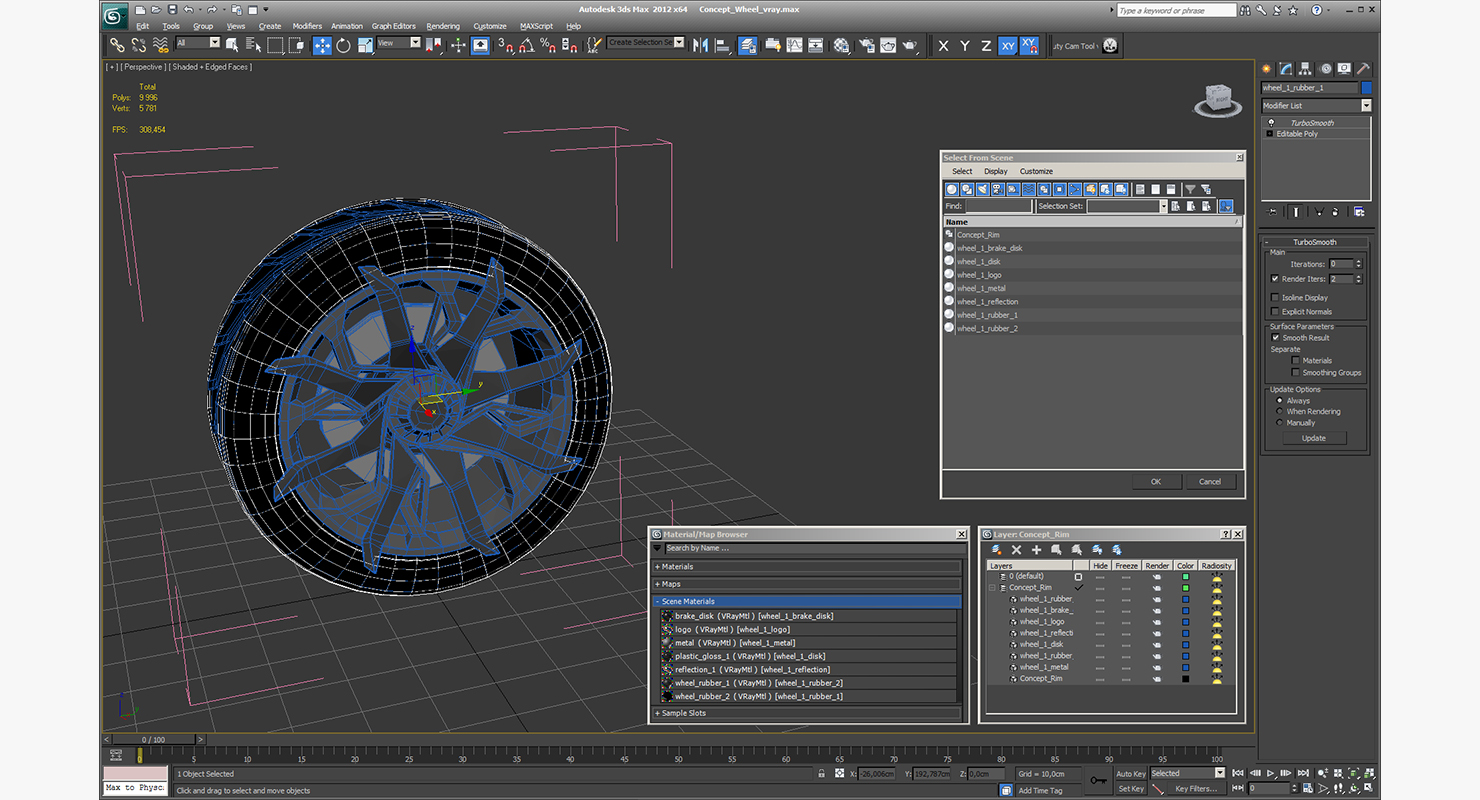Collapse the Concept_Rim layer tree
Image resolution: width=1480 pixels, height=800 pixels.
point(992,587)
